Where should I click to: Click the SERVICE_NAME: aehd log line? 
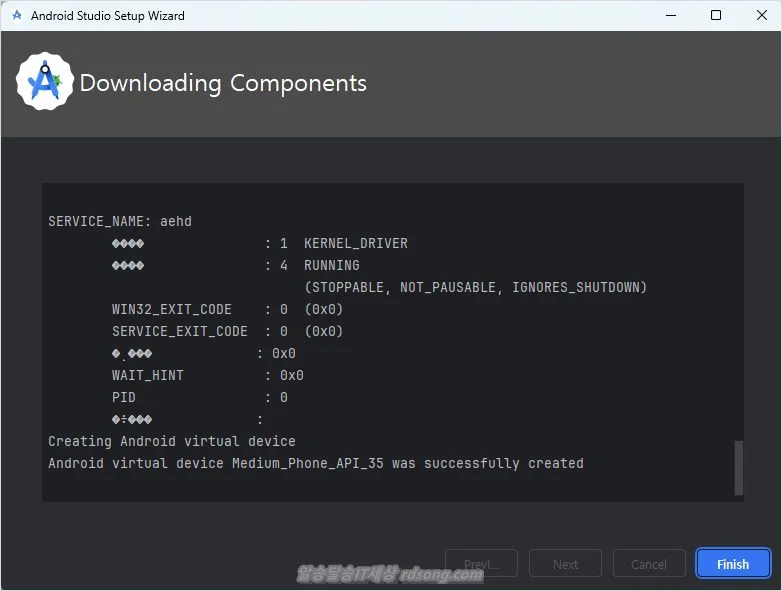click(120, 221)
